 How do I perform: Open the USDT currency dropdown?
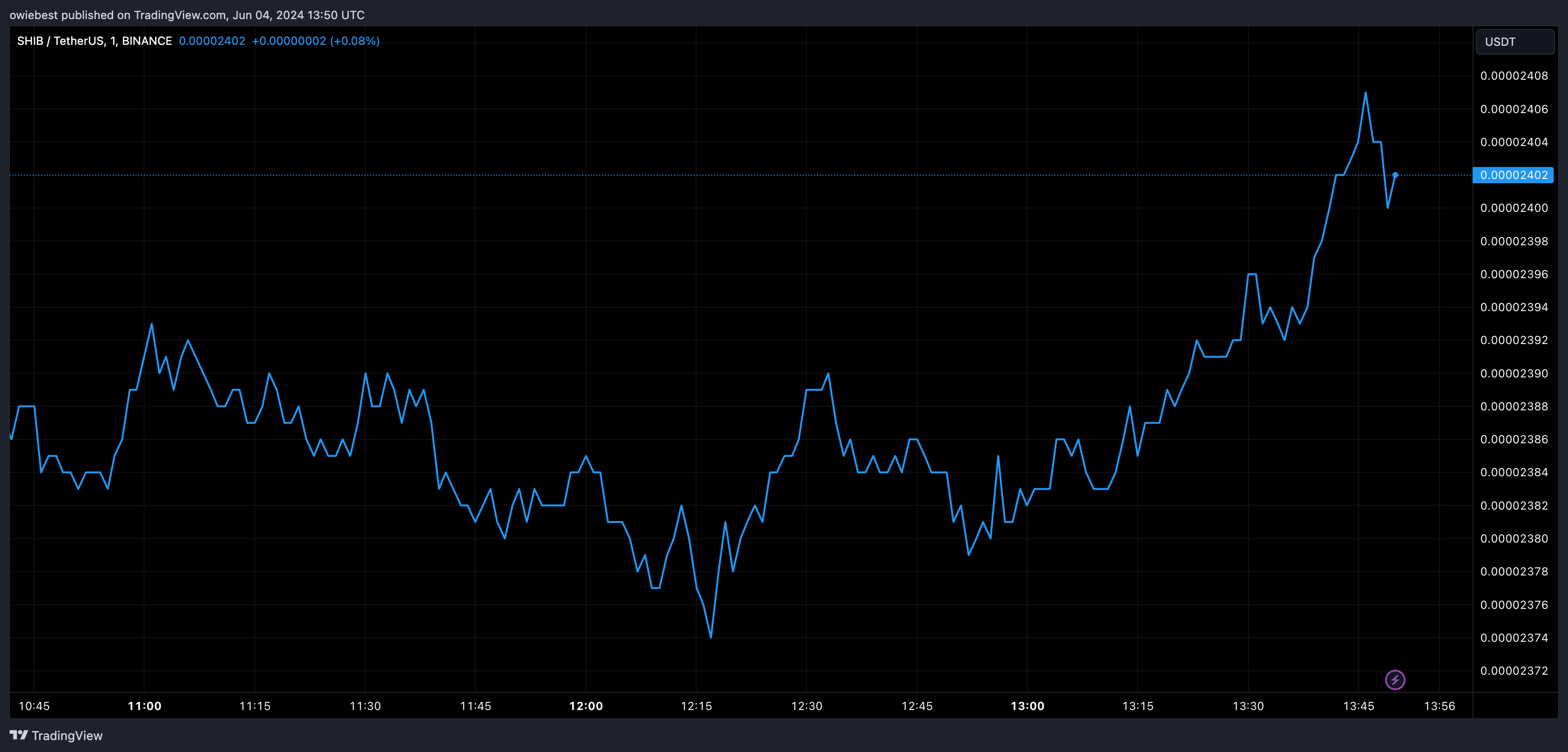tap(1515, 42)
